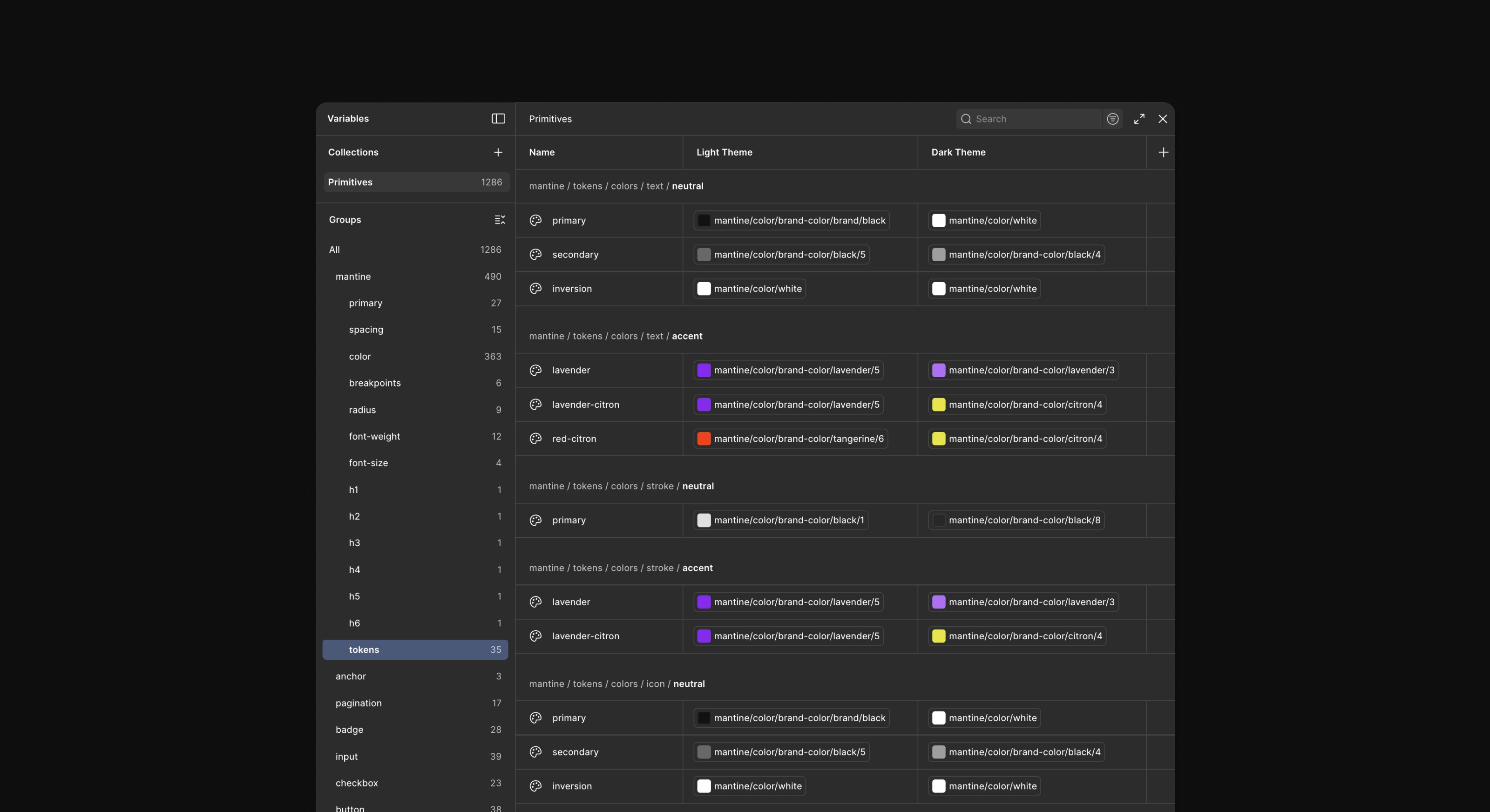
Task: Open the font-weight group
Action: pyautogui.click(x=374, y=436)
